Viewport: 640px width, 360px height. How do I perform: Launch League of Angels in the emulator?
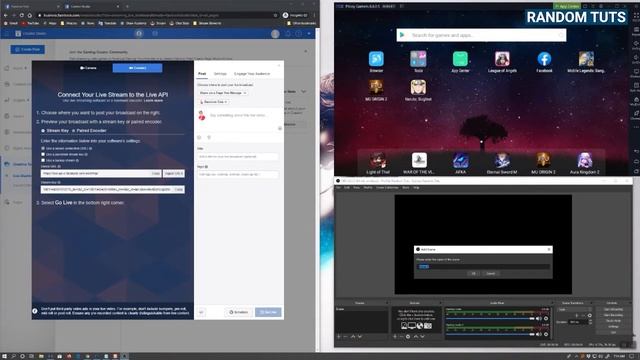pyautogui.click(x=502, y=59)
